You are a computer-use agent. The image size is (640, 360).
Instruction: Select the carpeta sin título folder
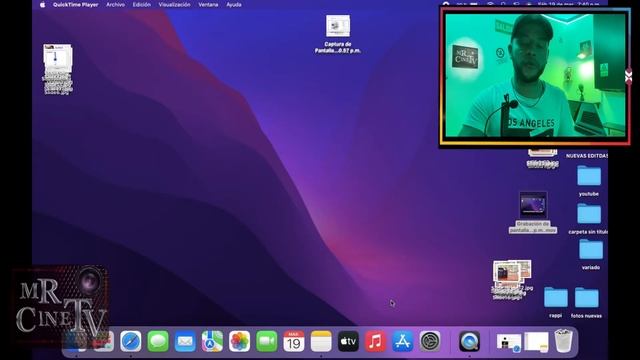click(589, 214)
